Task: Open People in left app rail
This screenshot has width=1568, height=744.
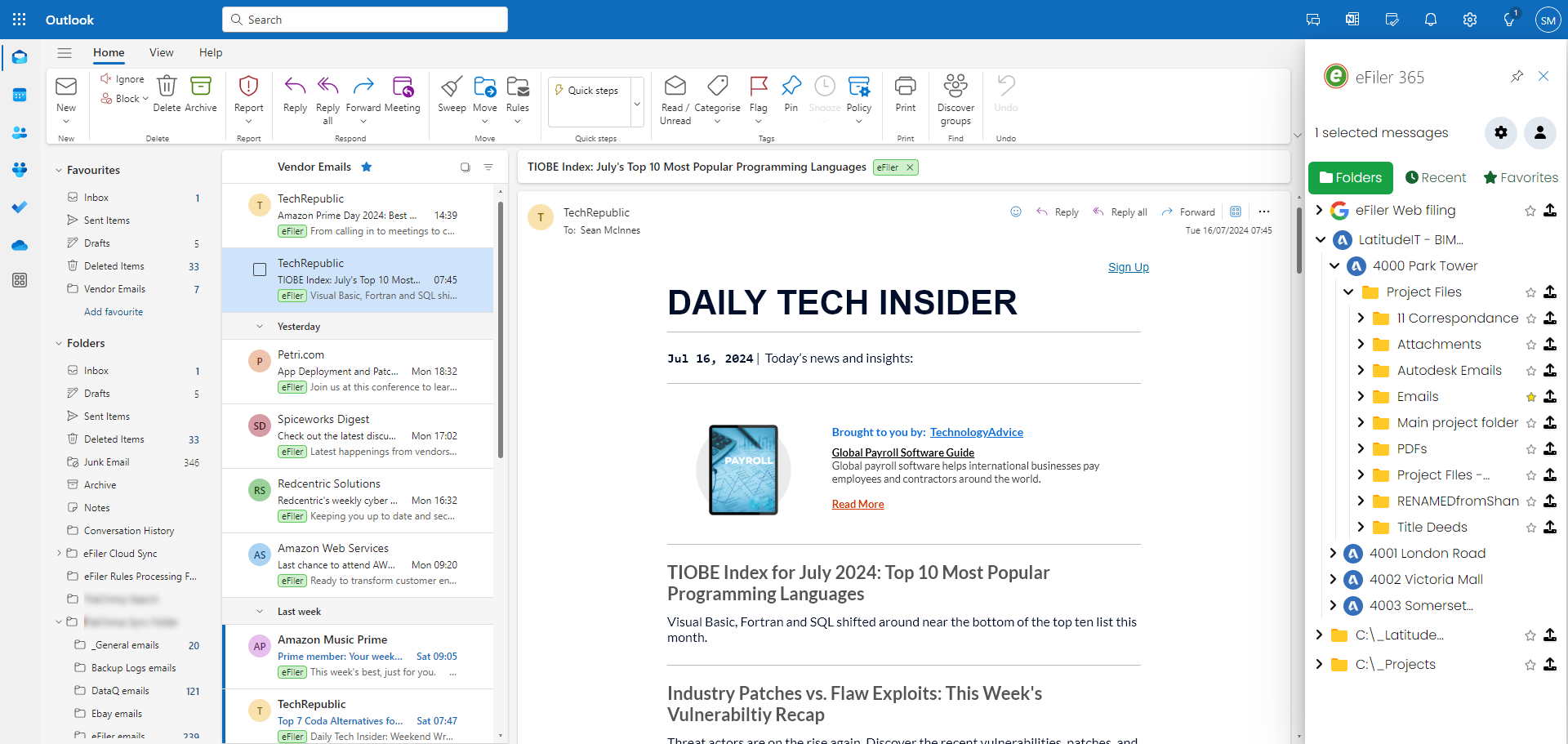Action: 20,132
